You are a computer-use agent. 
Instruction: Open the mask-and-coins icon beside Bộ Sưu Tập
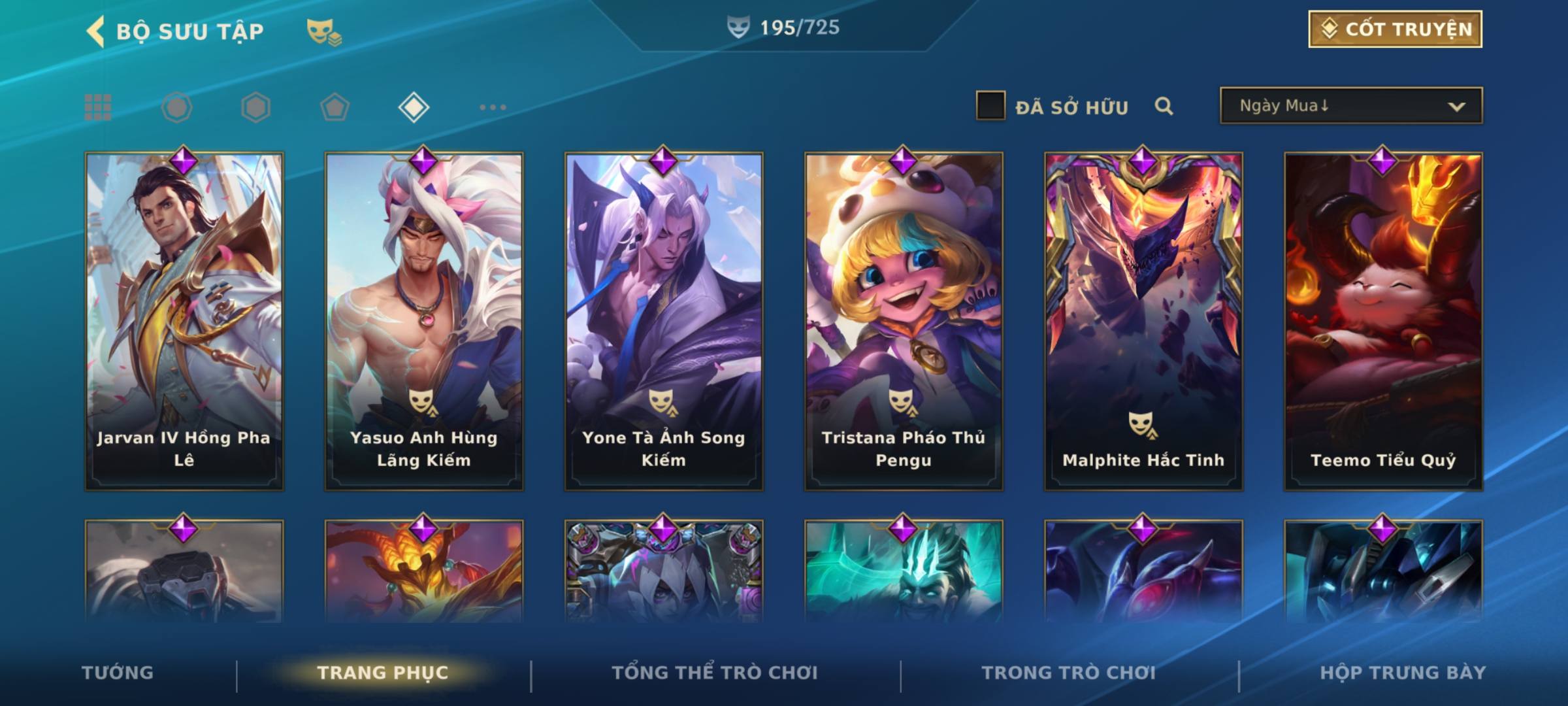tap(324, 32)
